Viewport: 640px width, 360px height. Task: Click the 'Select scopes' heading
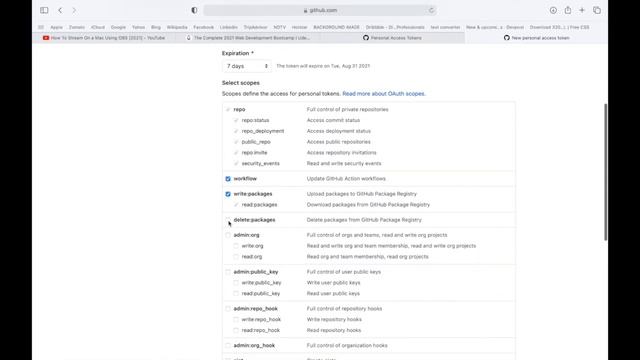241,83
